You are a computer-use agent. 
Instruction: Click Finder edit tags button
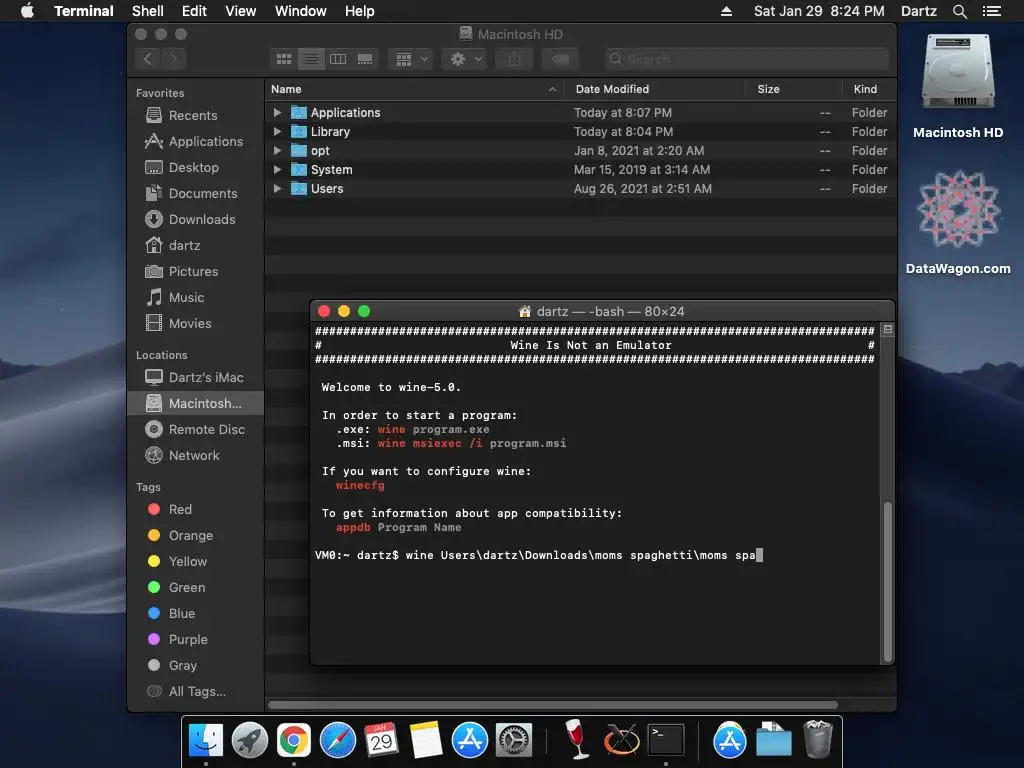pos(560,59)
